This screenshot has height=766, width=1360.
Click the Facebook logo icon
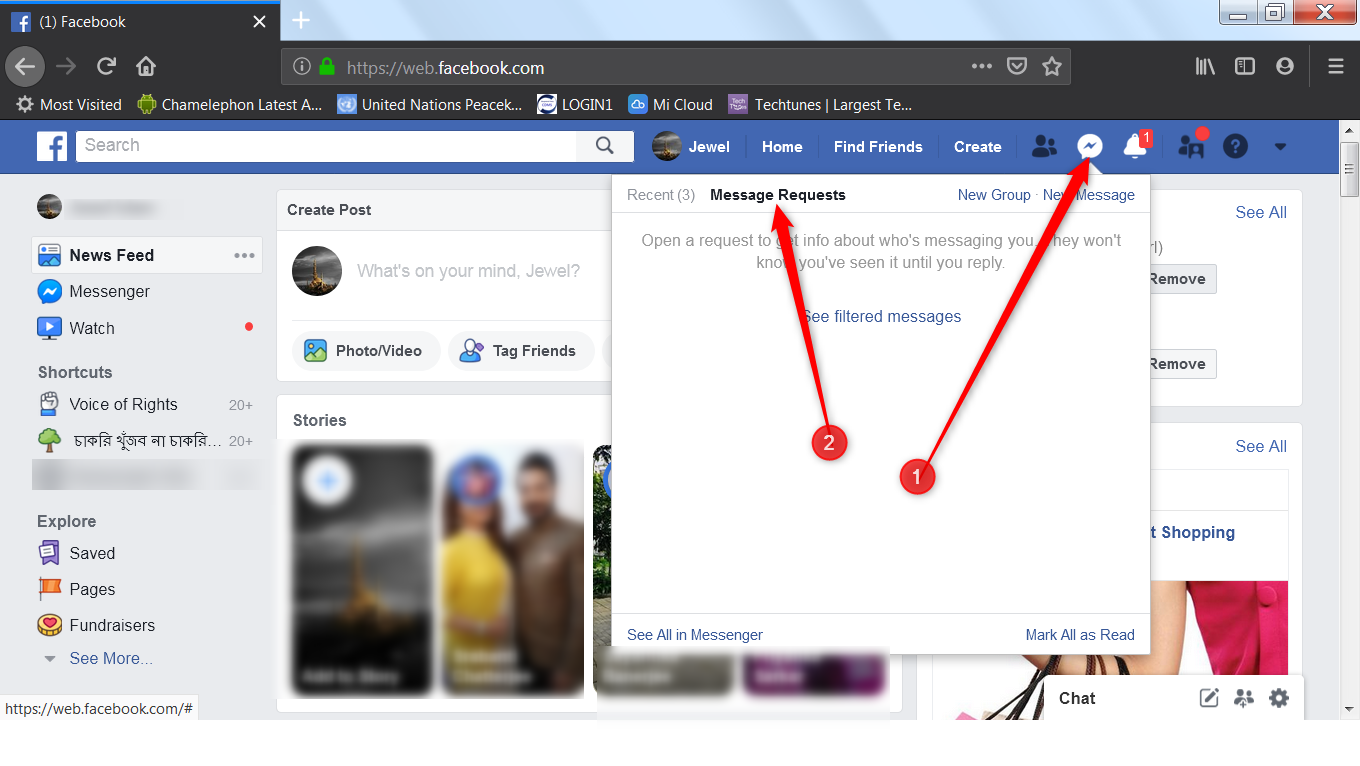pos(52,146)
